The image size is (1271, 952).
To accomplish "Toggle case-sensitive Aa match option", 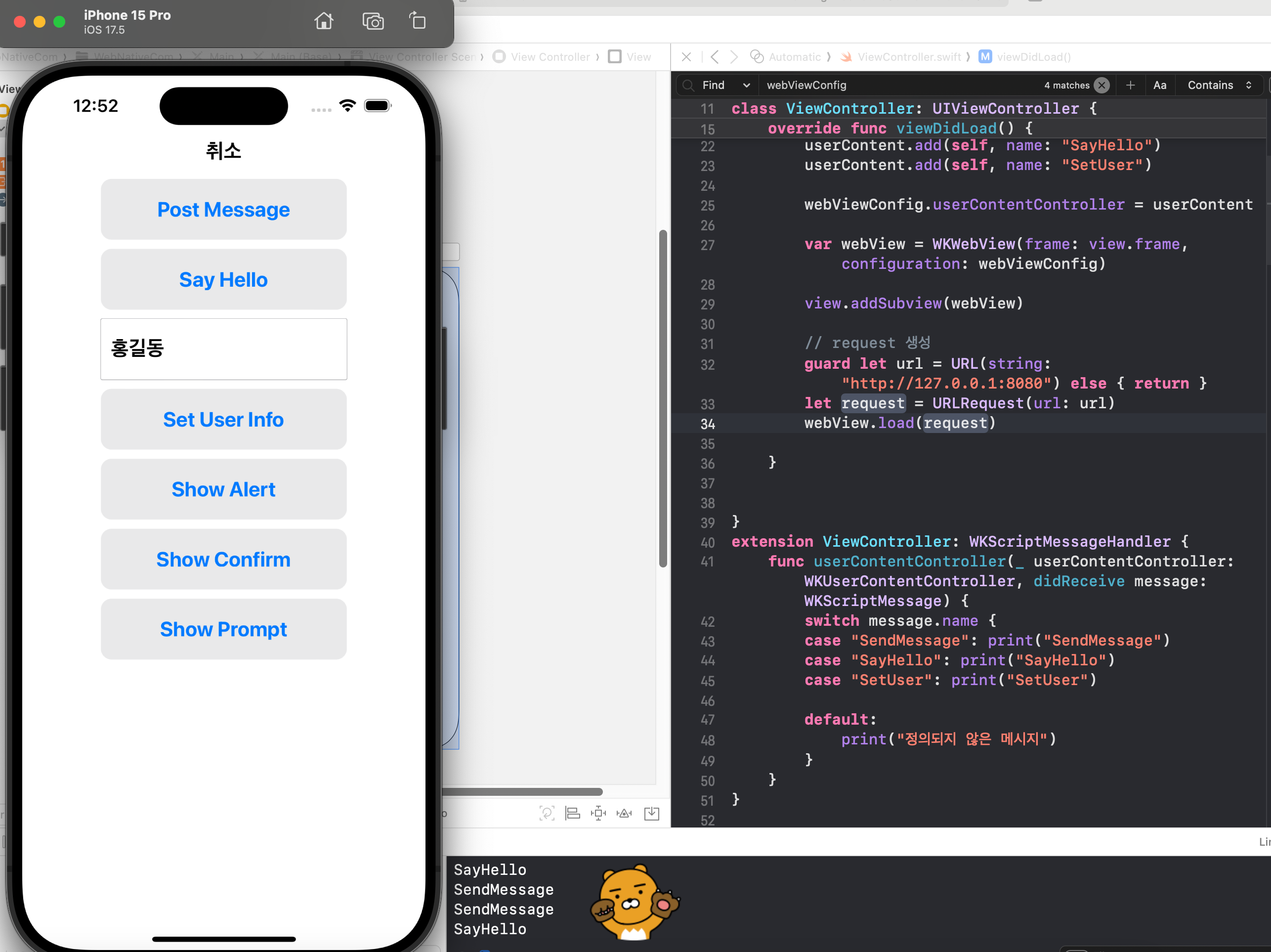I will pos(1159,85).
